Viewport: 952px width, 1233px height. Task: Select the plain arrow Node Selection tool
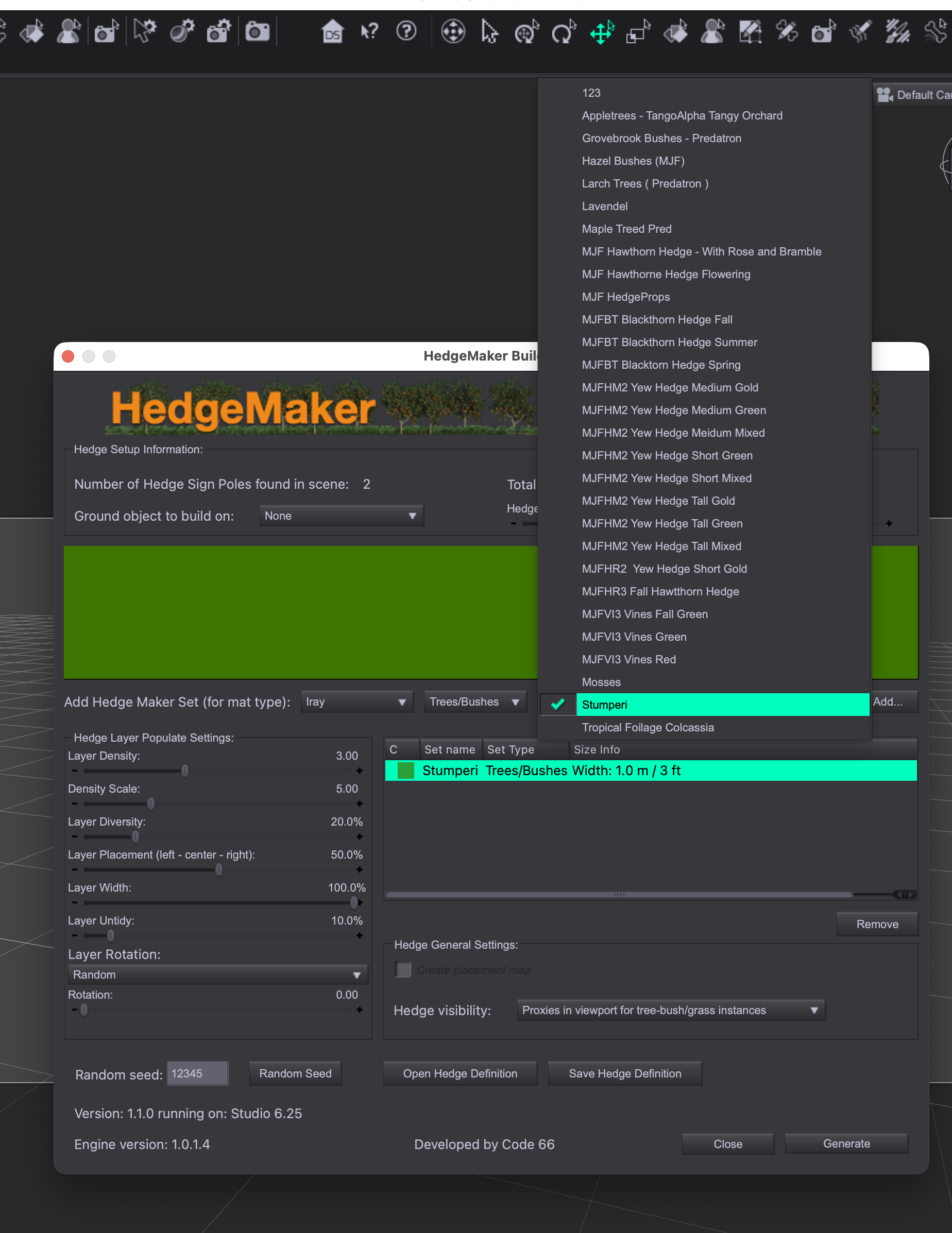489,31
